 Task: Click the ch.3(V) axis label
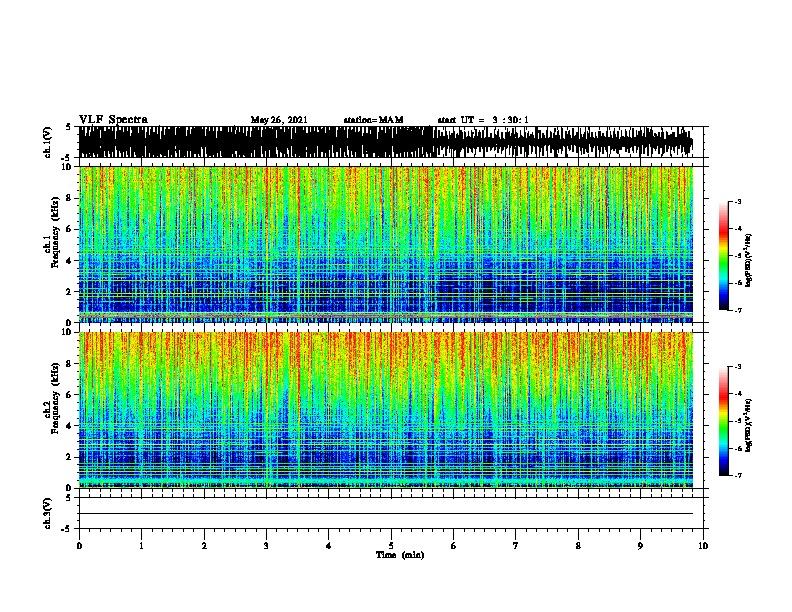(48, 513)
